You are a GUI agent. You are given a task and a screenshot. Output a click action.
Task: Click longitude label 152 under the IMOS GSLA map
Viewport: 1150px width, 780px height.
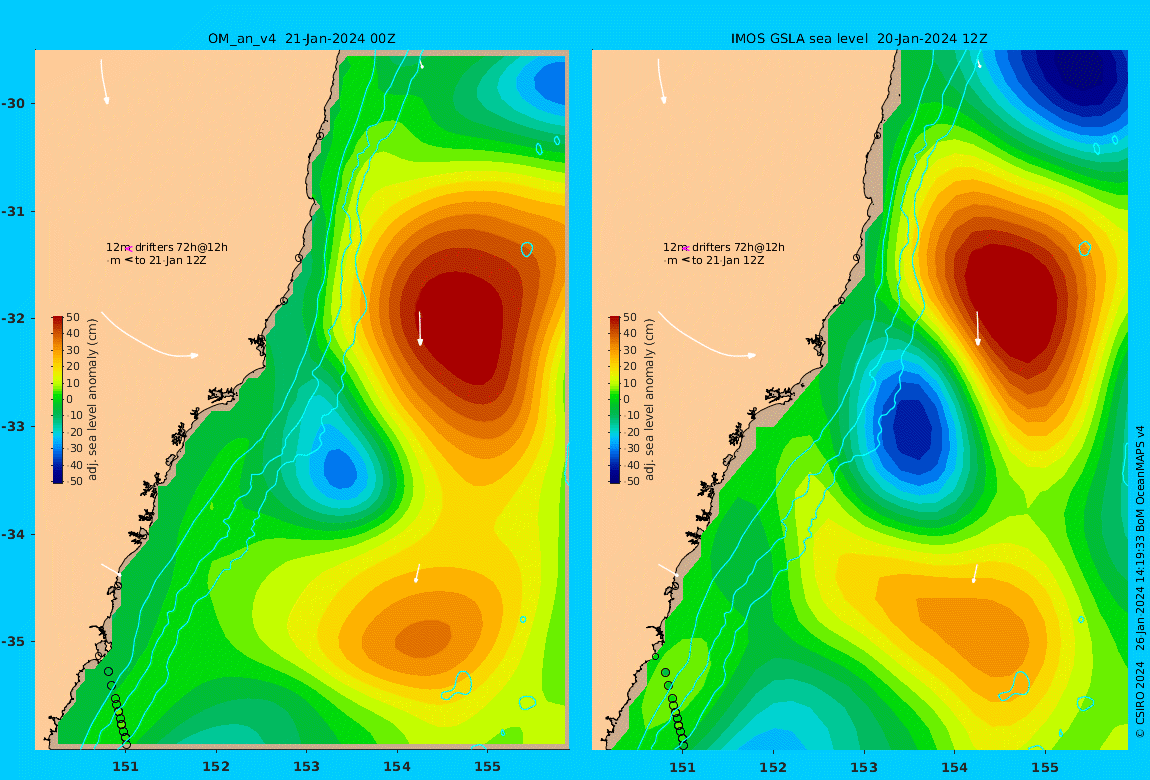point(773,767)
